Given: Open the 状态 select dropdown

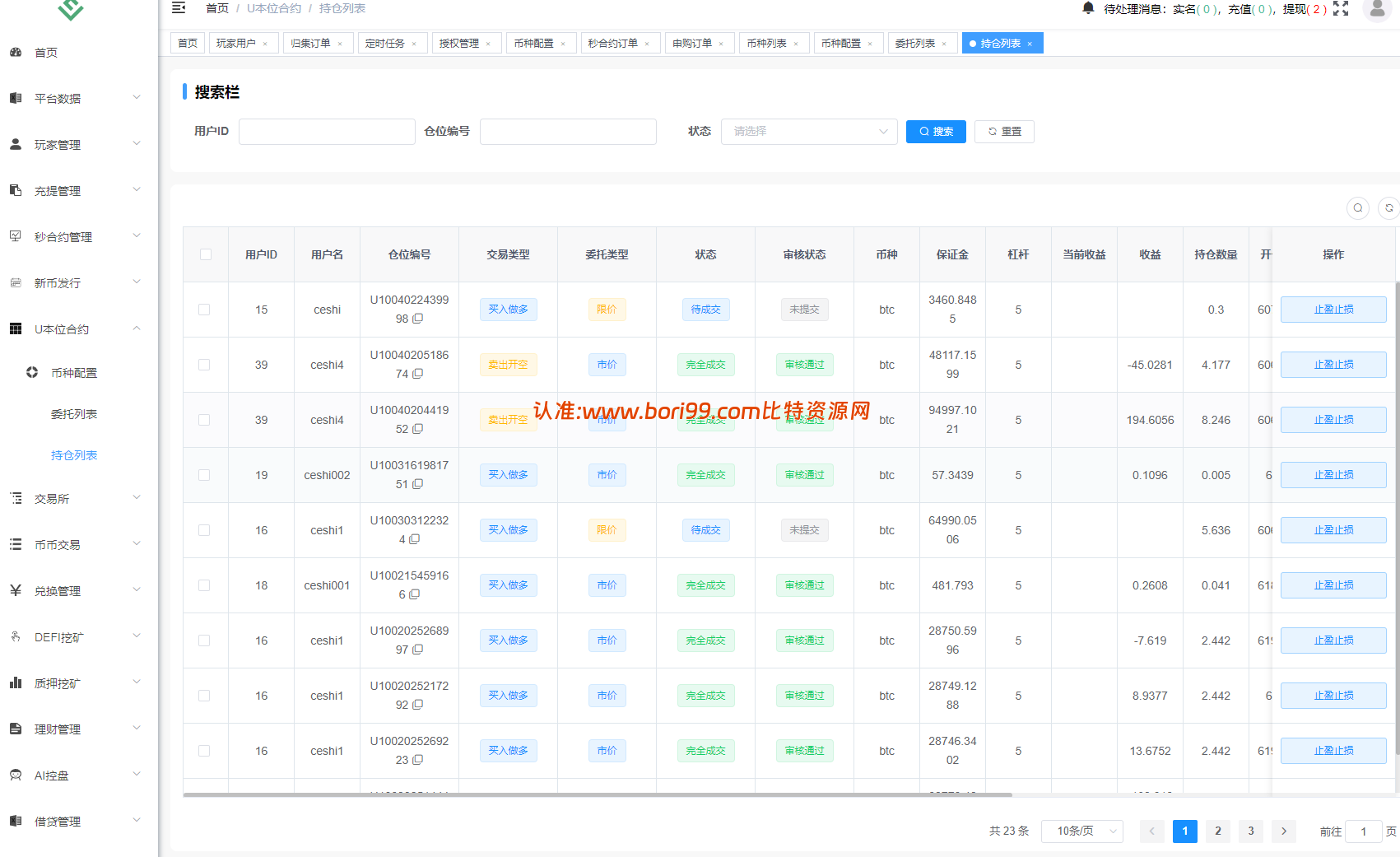Looking at the screenshot, I should pyautogui.click(x=809, y=132).
